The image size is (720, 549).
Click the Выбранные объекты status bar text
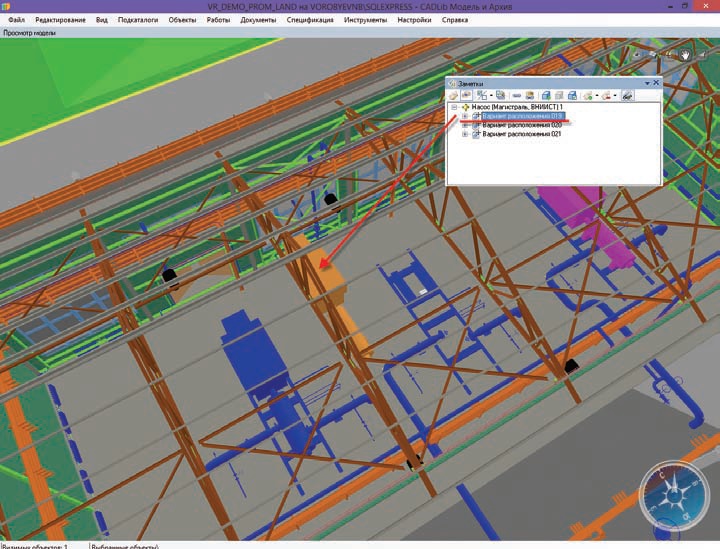125,546
